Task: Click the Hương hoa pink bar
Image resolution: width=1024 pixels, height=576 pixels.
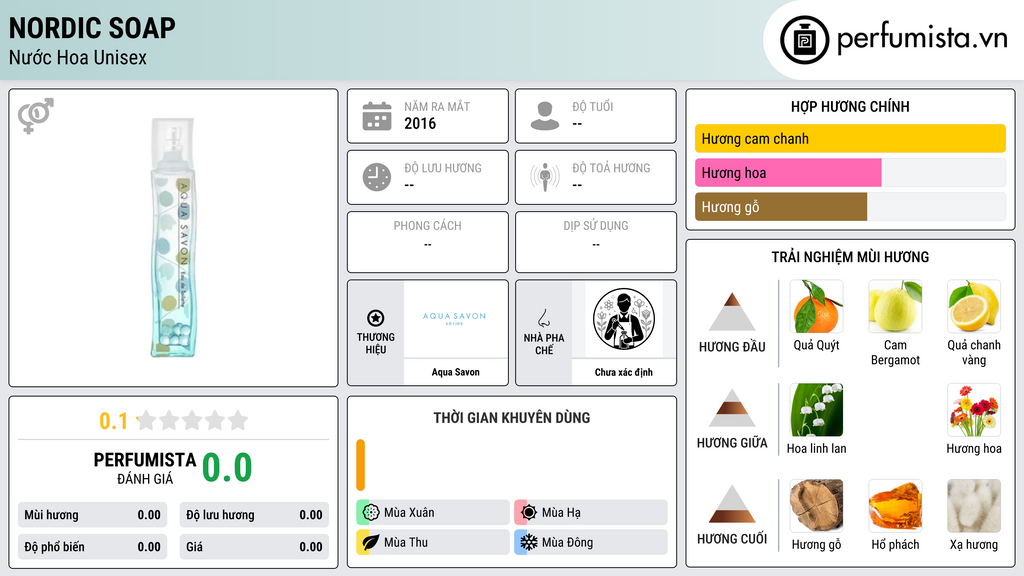Action: (x=788, y=172)
